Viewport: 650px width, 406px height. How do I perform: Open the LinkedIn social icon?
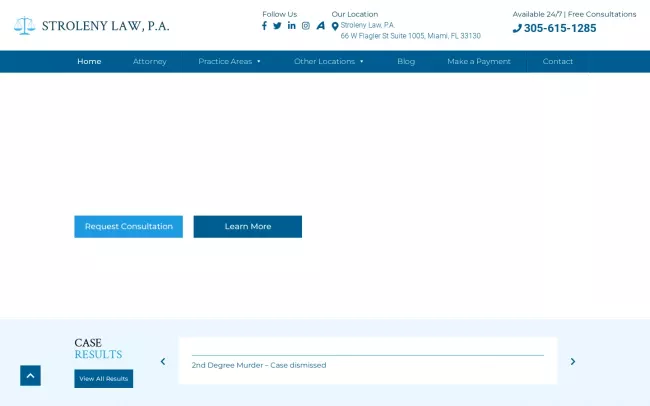[292, 26]
